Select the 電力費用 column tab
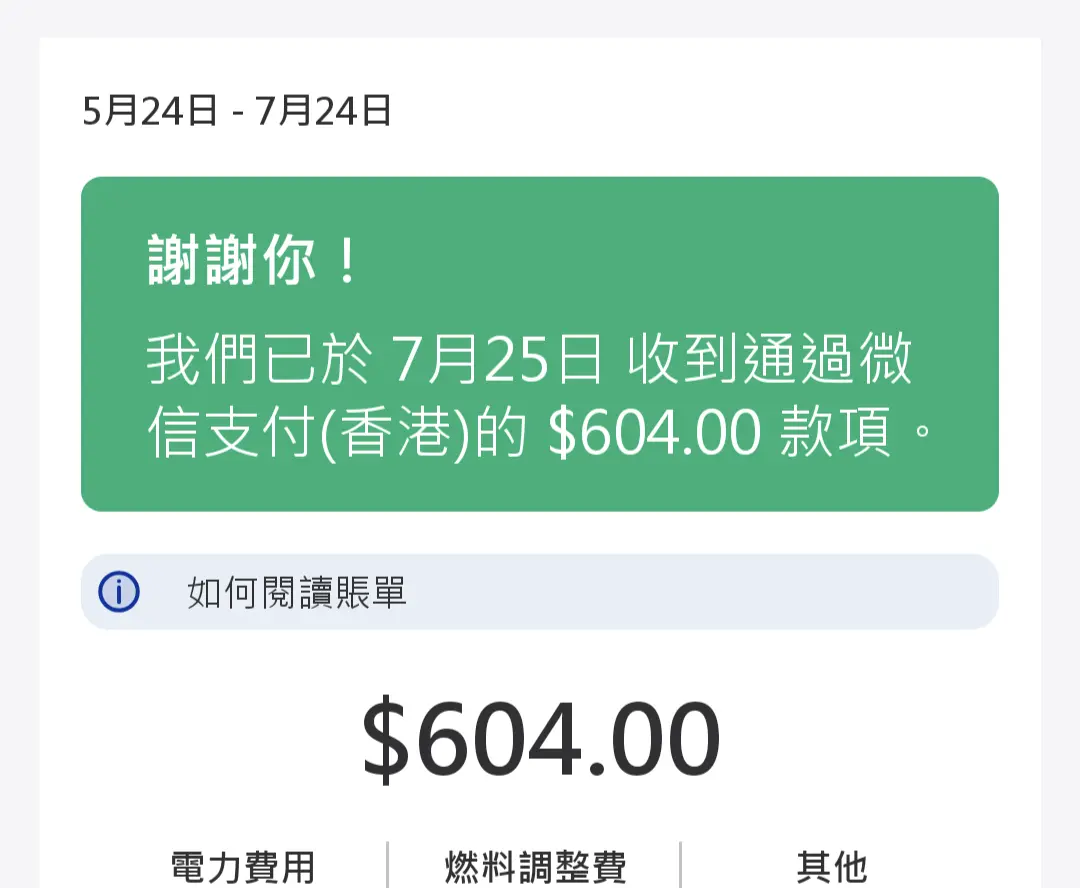The height and width of the screenshot is (888, 1080). pos(242,867)
